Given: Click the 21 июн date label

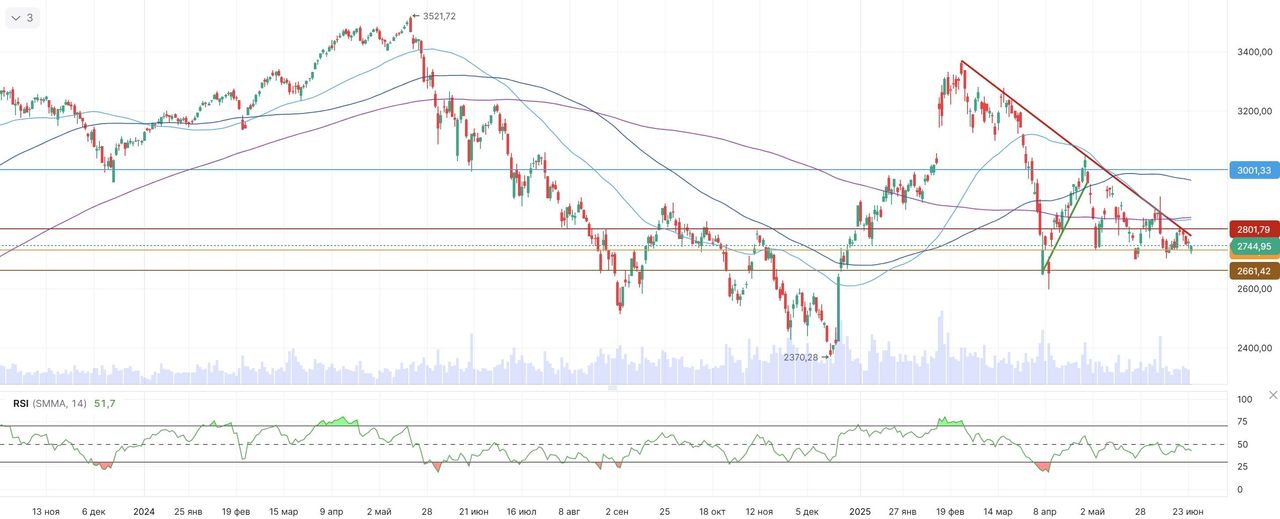Looking at the screenshot, I should [473, 511].
